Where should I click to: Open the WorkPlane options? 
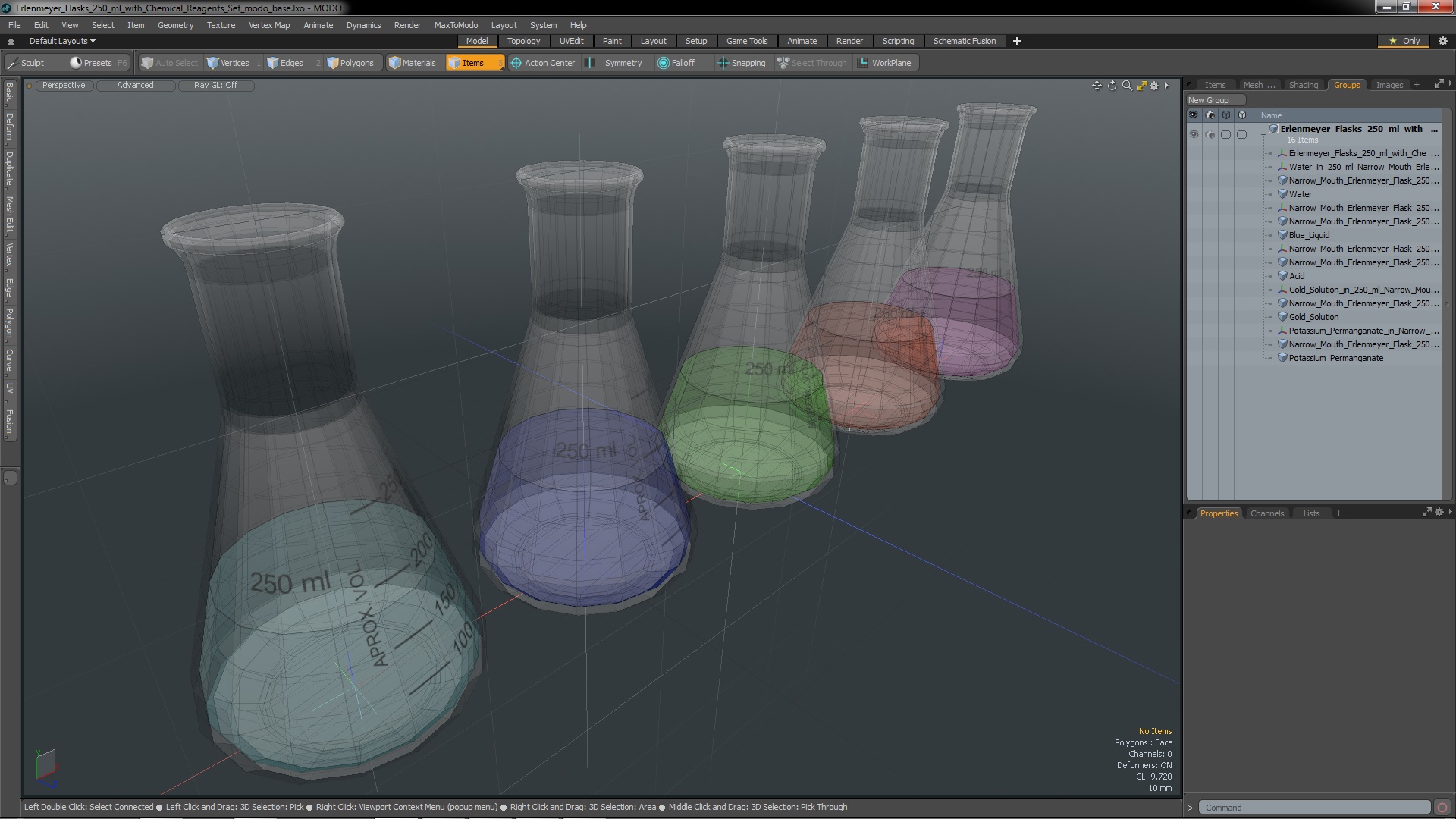tap(885, 63)
